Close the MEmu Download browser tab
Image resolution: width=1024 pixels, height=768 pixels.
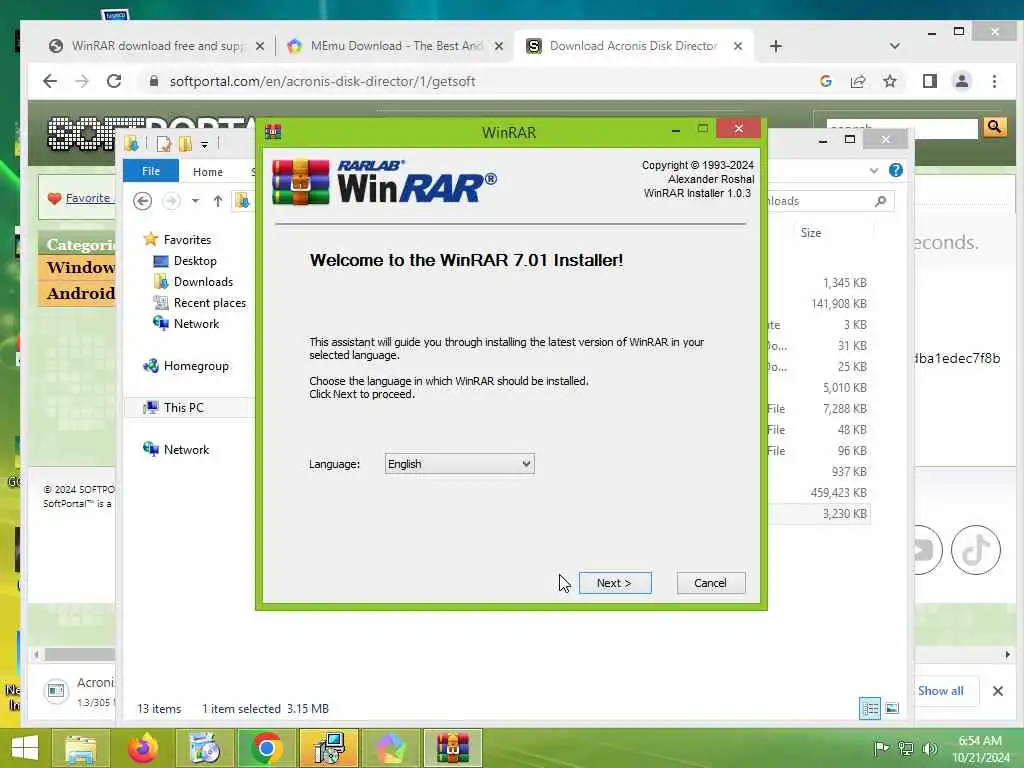[499, 46]
